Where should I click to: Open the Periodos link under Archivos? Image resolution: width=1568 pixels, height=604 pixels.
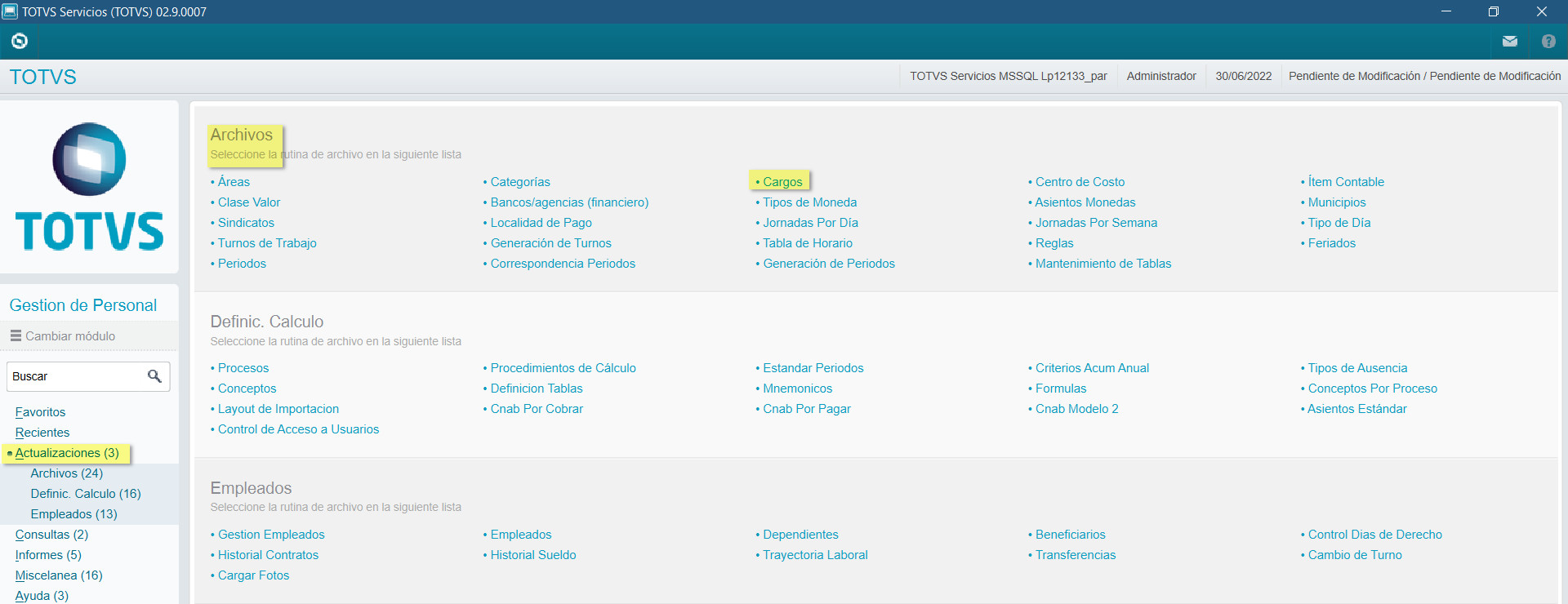[x=242, y=264]
